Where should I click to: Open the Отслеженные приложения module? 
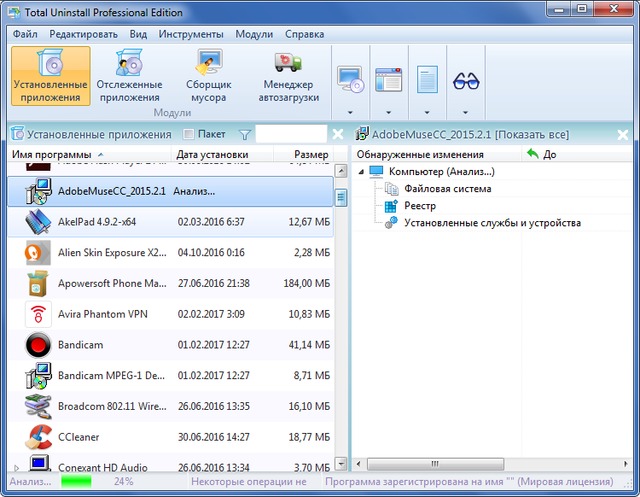tap(128, 76)
